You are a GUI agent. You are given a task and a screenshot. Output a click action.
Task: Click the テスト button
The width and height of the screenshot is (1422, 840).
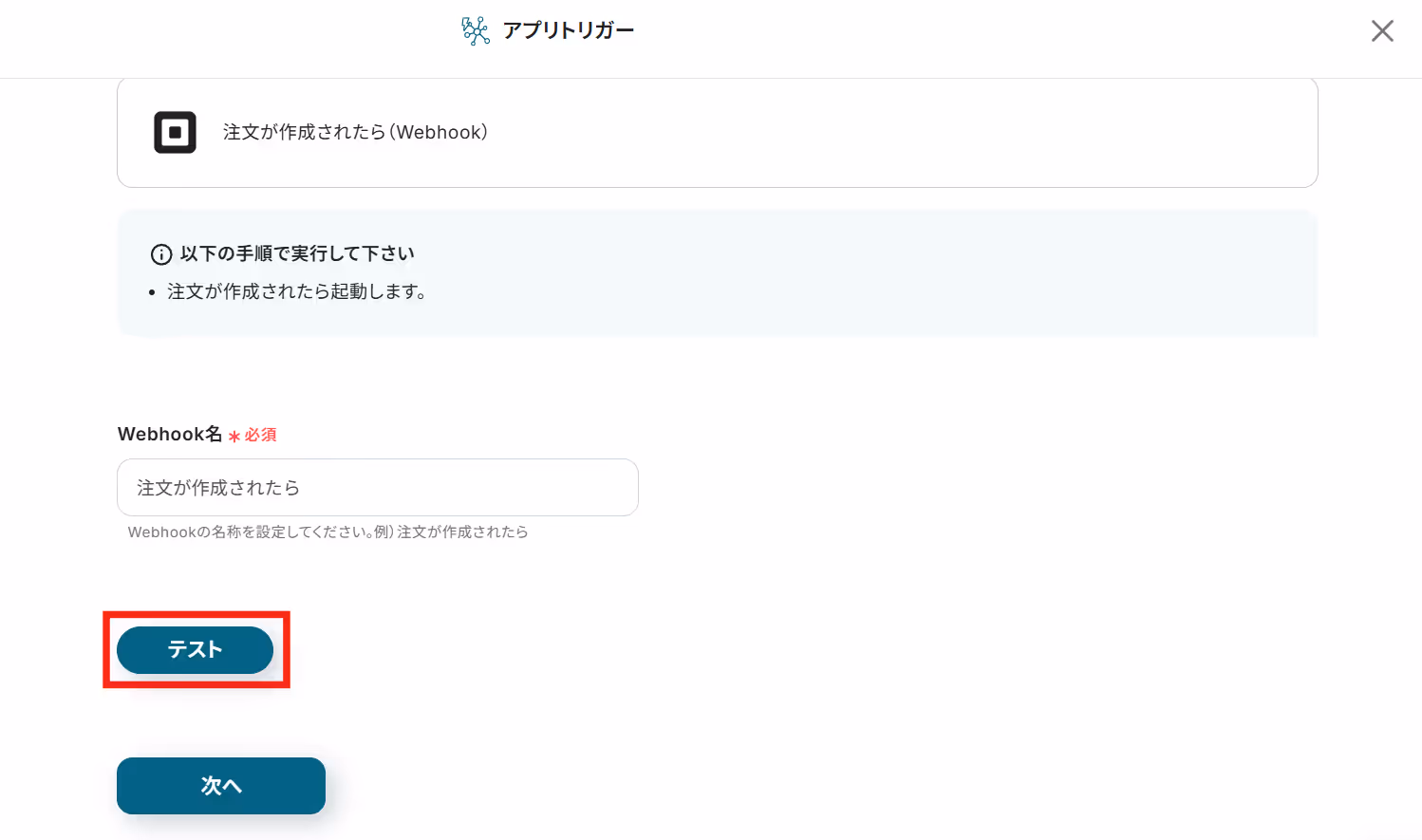coord(195,650)
